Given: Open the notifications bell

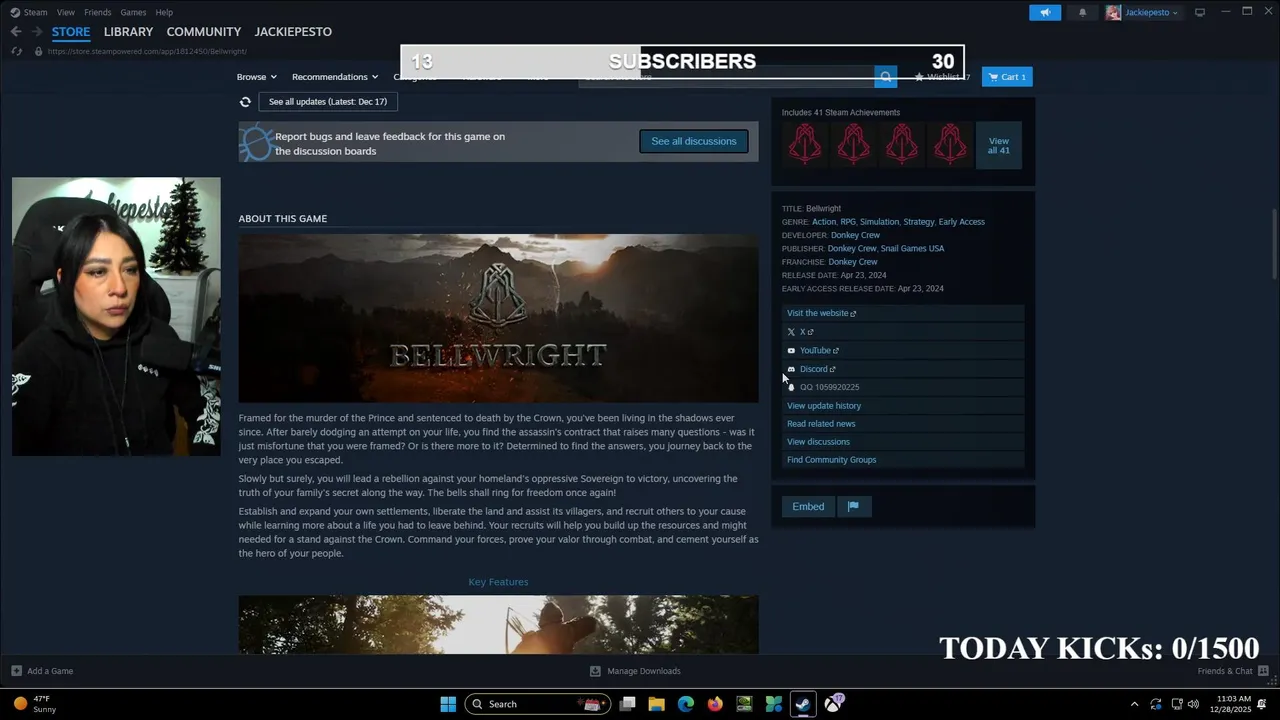Looking at the screenshot, I should point(1082,12).
